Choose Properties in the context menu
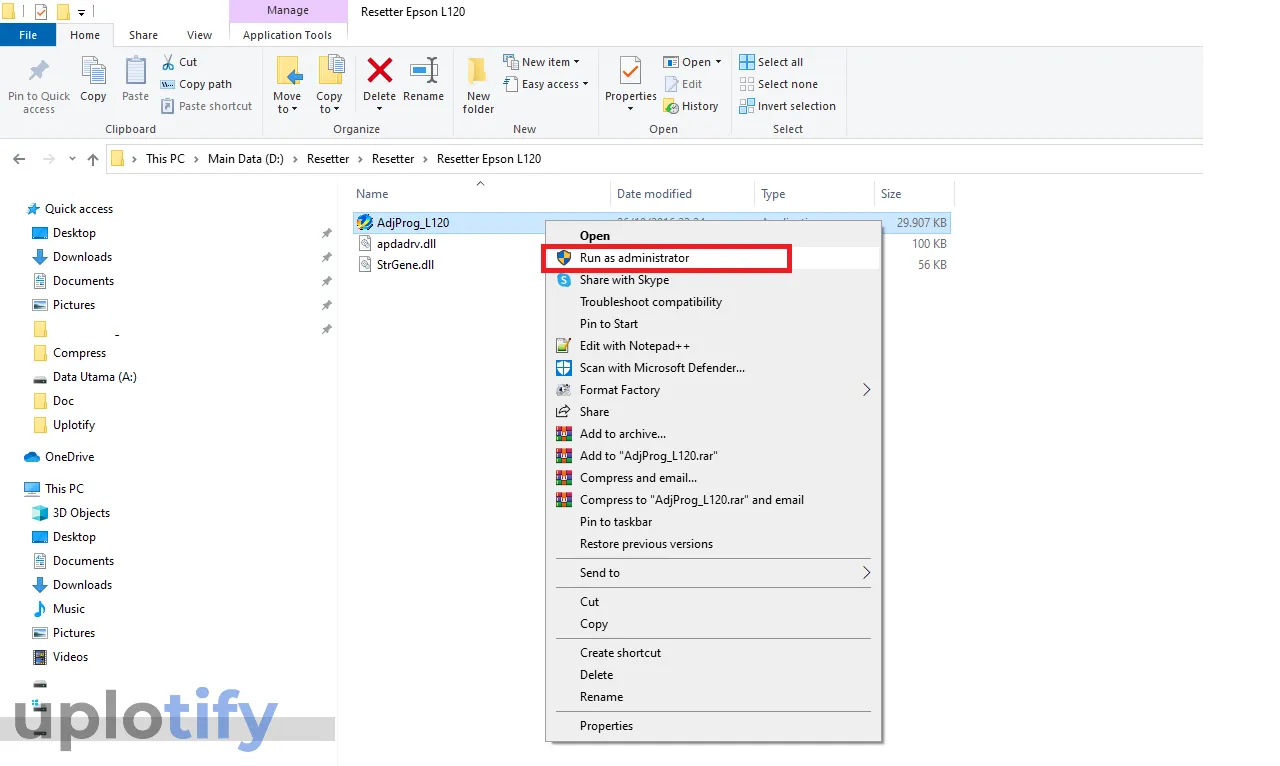Image resolution: width=1280 pixels, height=766 pixels. point(713,726)
